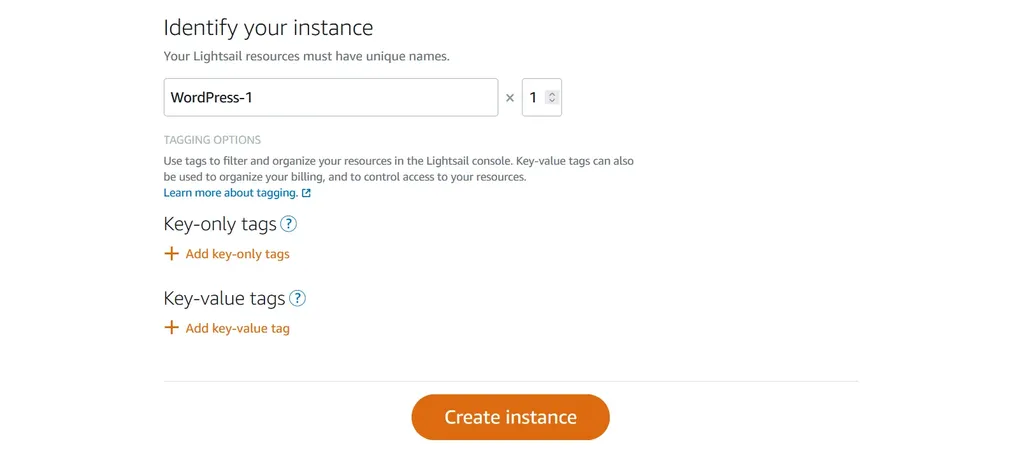Focus the WordPress-1 instance name field
This screenshot has width=1024, height=456.
330,98
